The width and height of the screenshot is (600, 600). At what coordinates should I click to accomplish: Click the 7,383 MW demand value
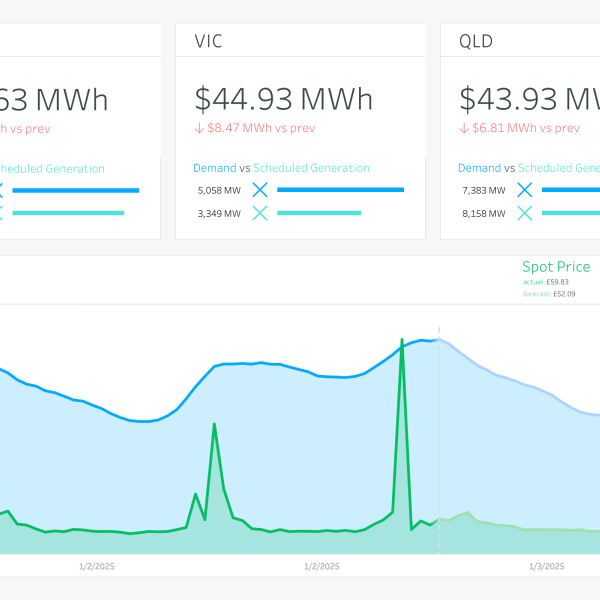click(484, 190)
